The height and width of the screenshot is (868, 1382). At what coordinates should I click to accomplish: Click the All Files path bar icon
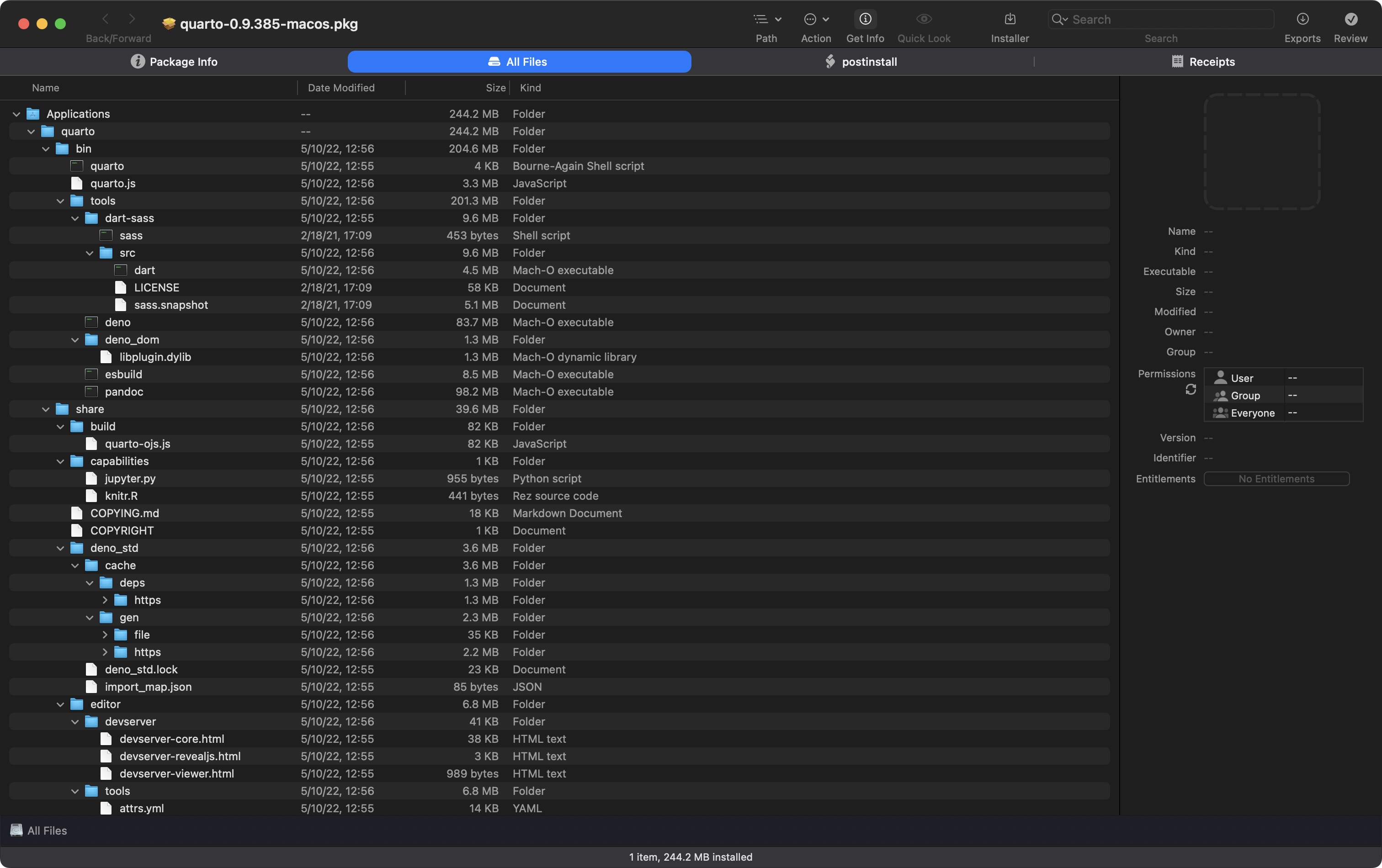[16, 830]
